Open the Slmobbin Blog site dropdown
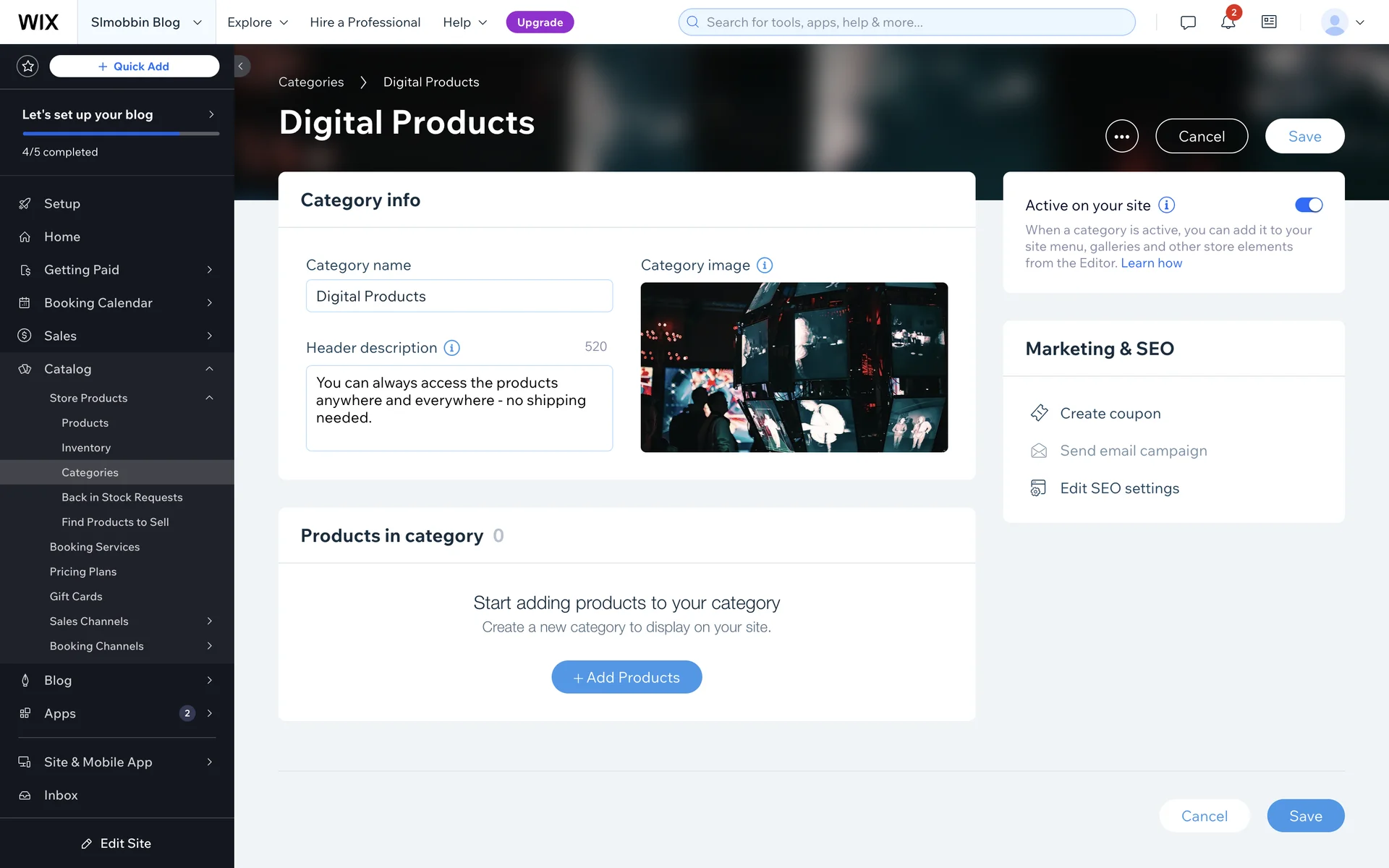Screen dimensions: 1389x868 145,22
